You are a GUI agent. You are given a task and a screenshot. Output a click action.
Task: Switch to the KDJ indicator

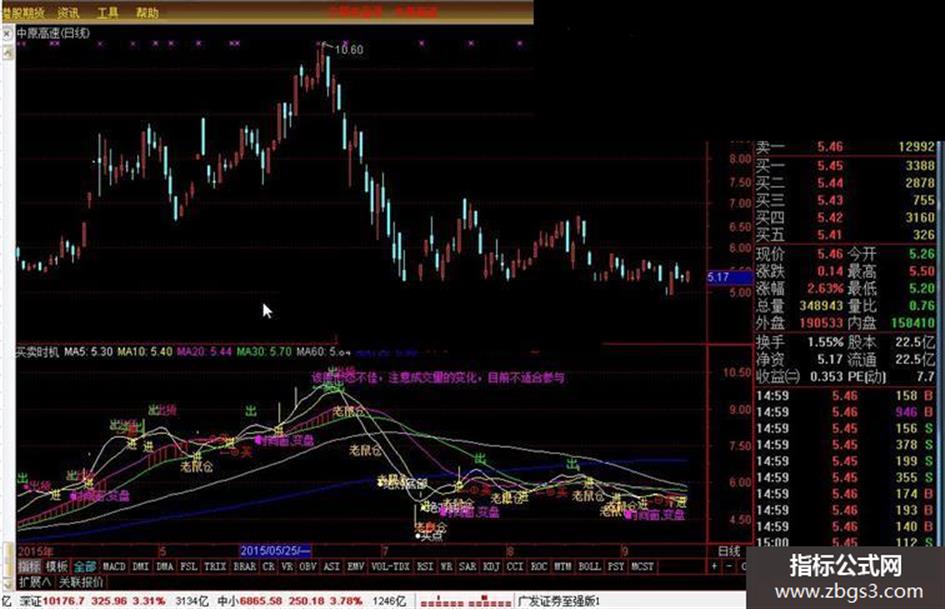click(492, 567)
